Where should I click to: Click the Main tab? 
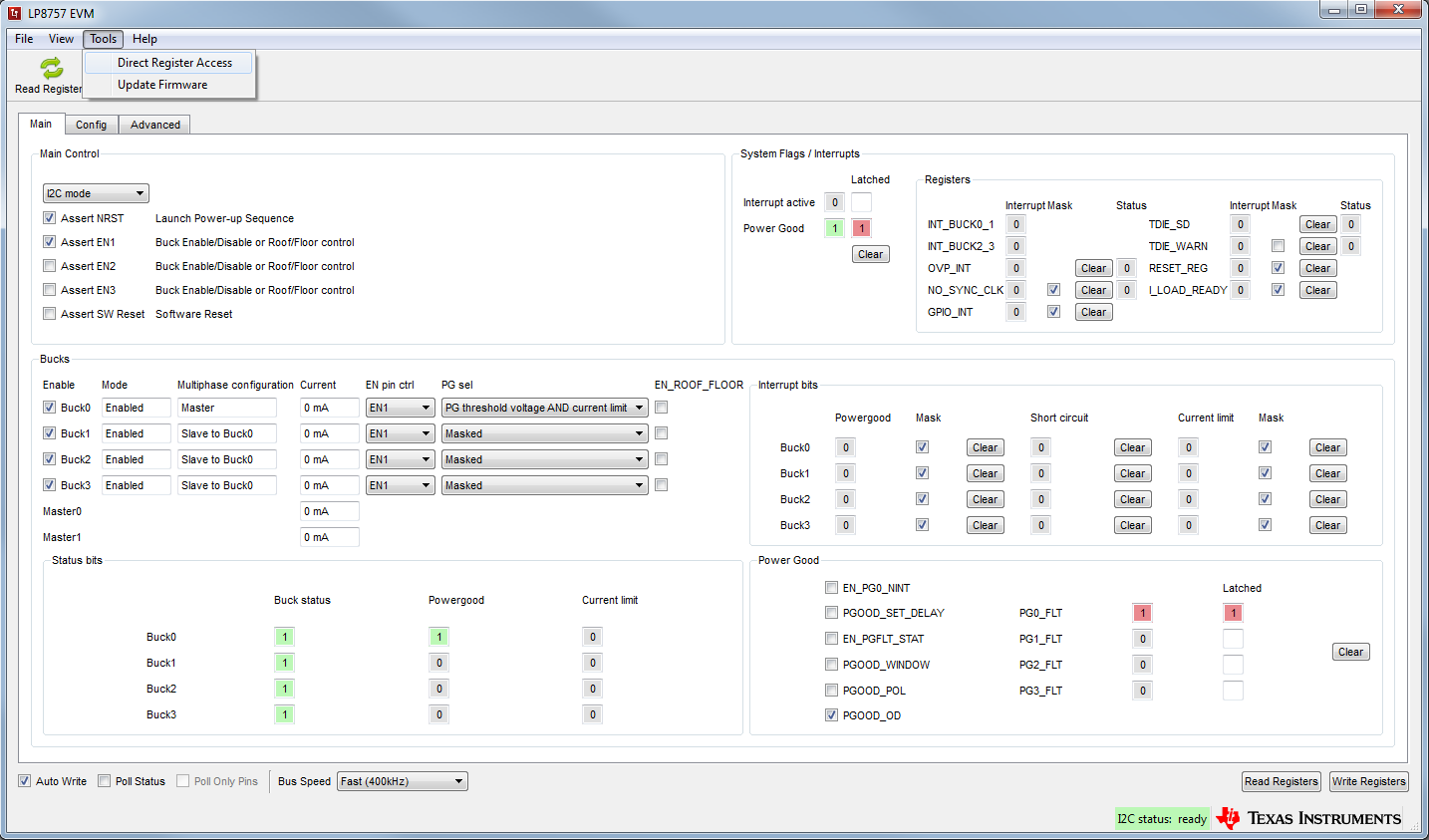pos(41,124)
